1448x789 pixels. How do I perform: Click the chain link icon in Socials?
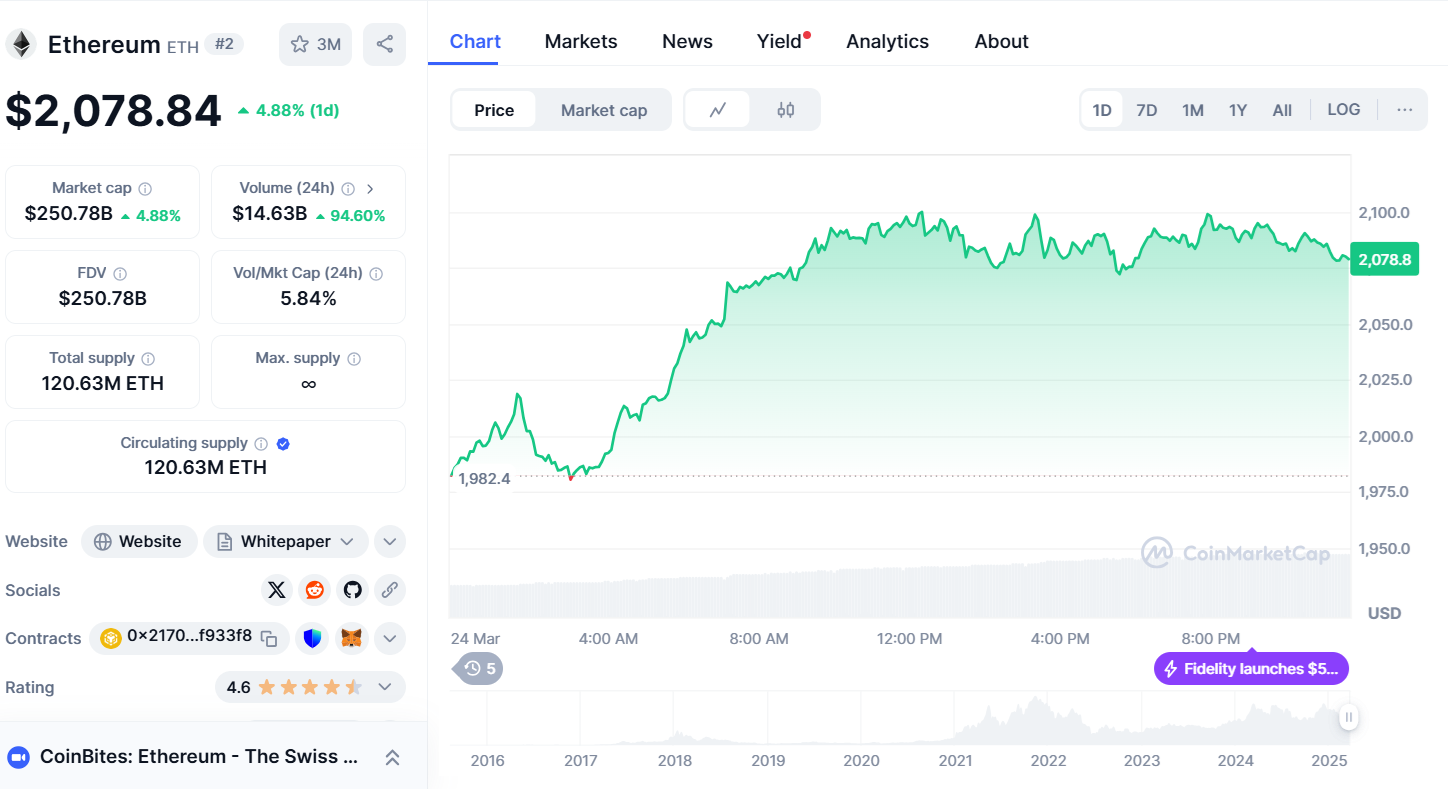(x=390, y=590)
